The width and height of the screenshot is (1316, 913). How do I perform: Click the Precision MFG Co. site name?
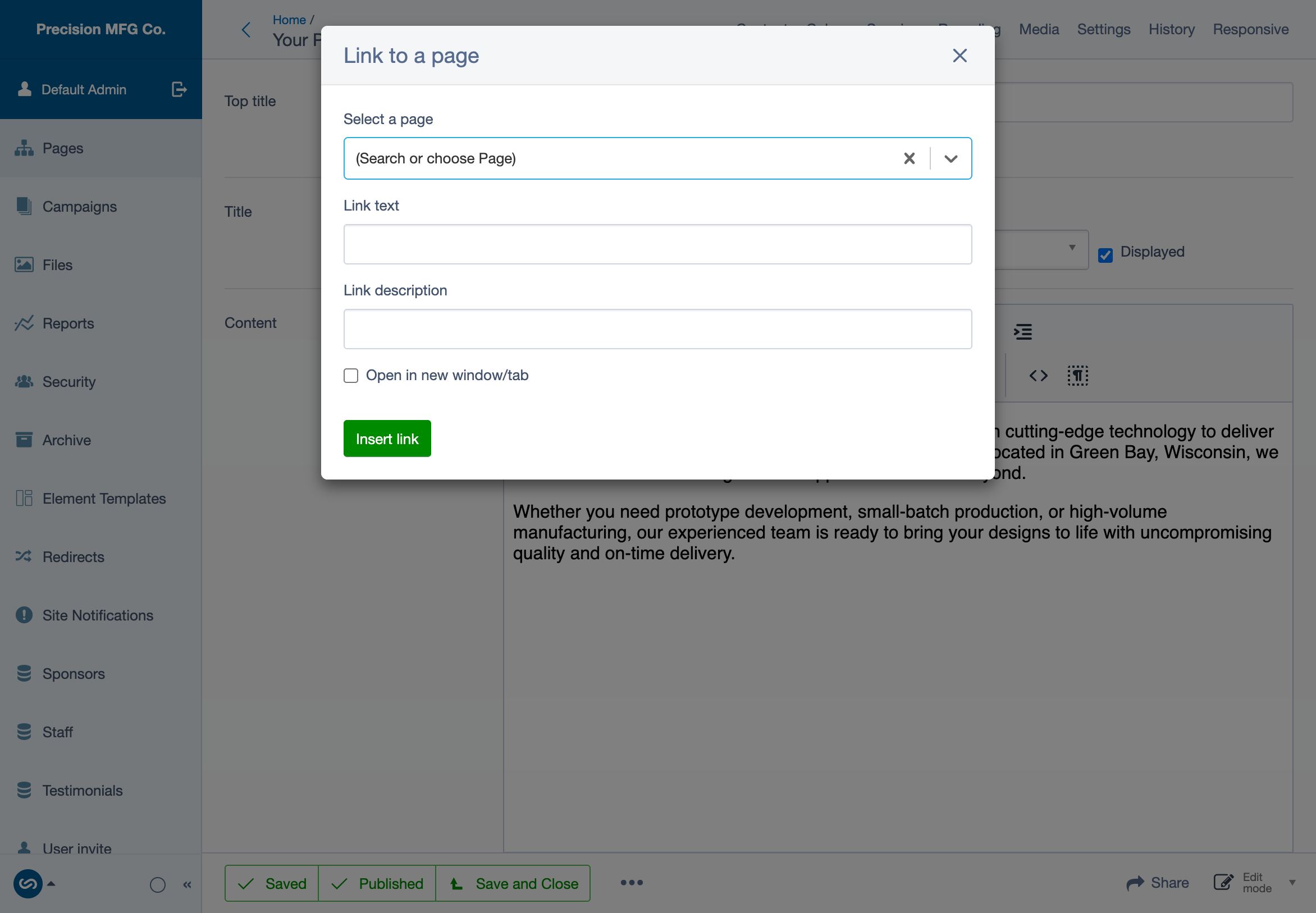pos(100,29)
